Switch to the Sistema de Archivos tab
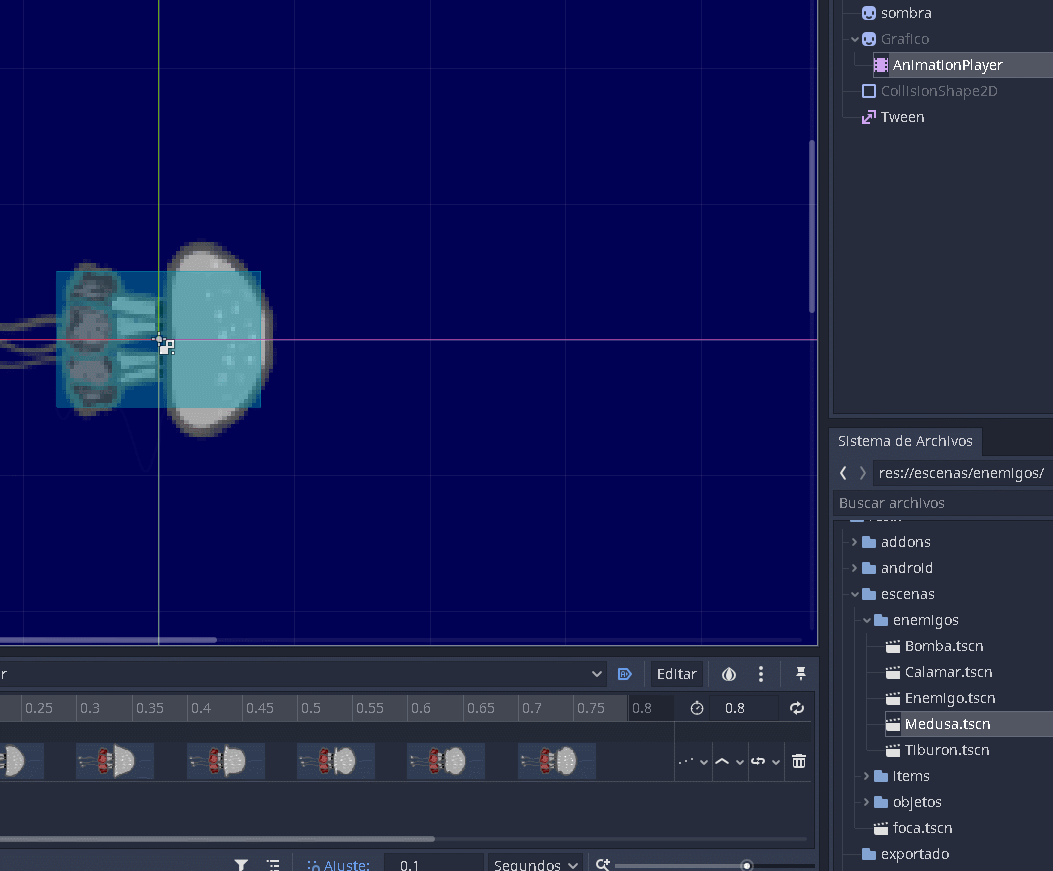This screenshot has height=871, width=1053. pyautogui.click(x=905, y=441)
